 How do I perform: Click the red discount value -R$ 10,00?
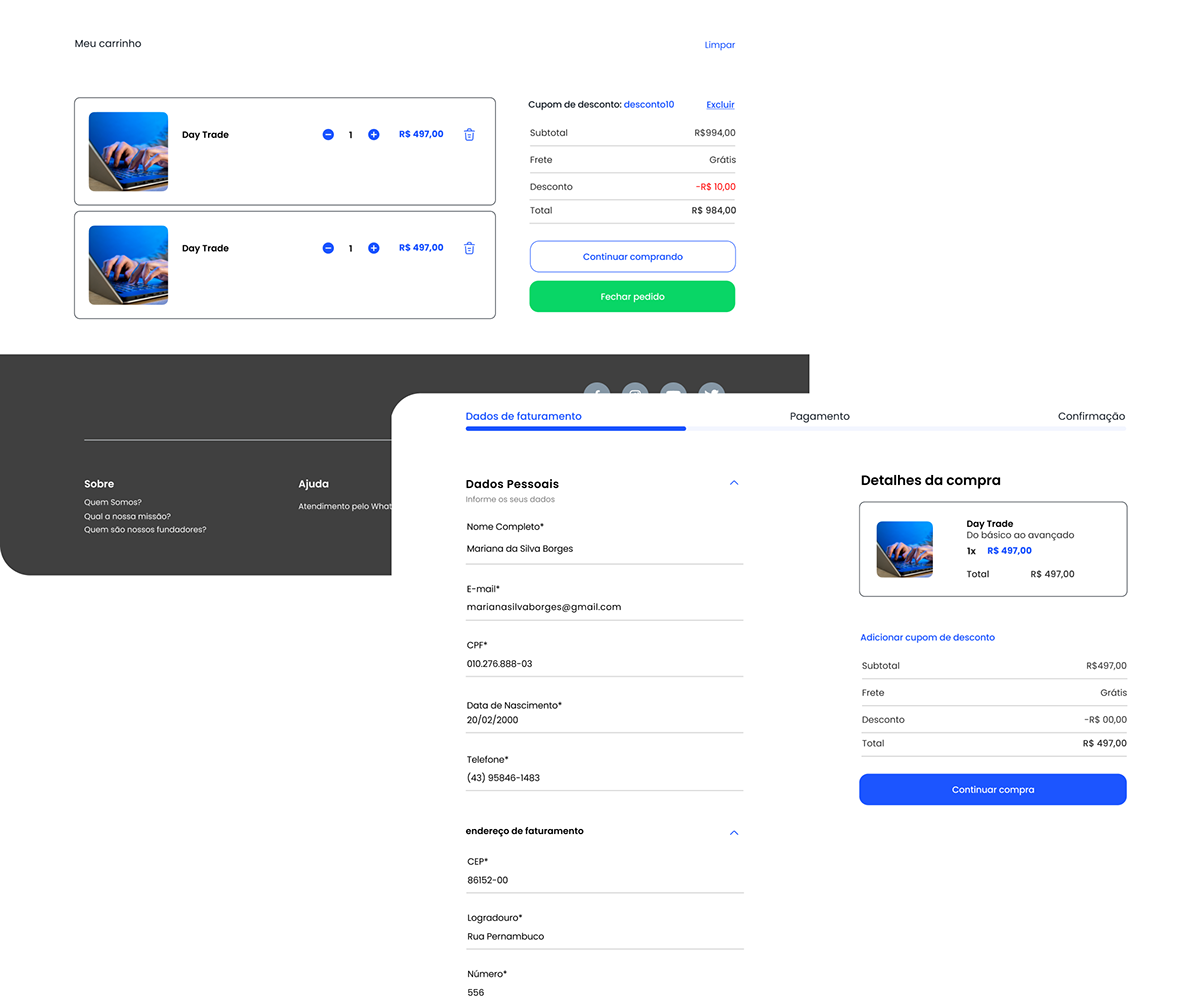click(716, 187)
